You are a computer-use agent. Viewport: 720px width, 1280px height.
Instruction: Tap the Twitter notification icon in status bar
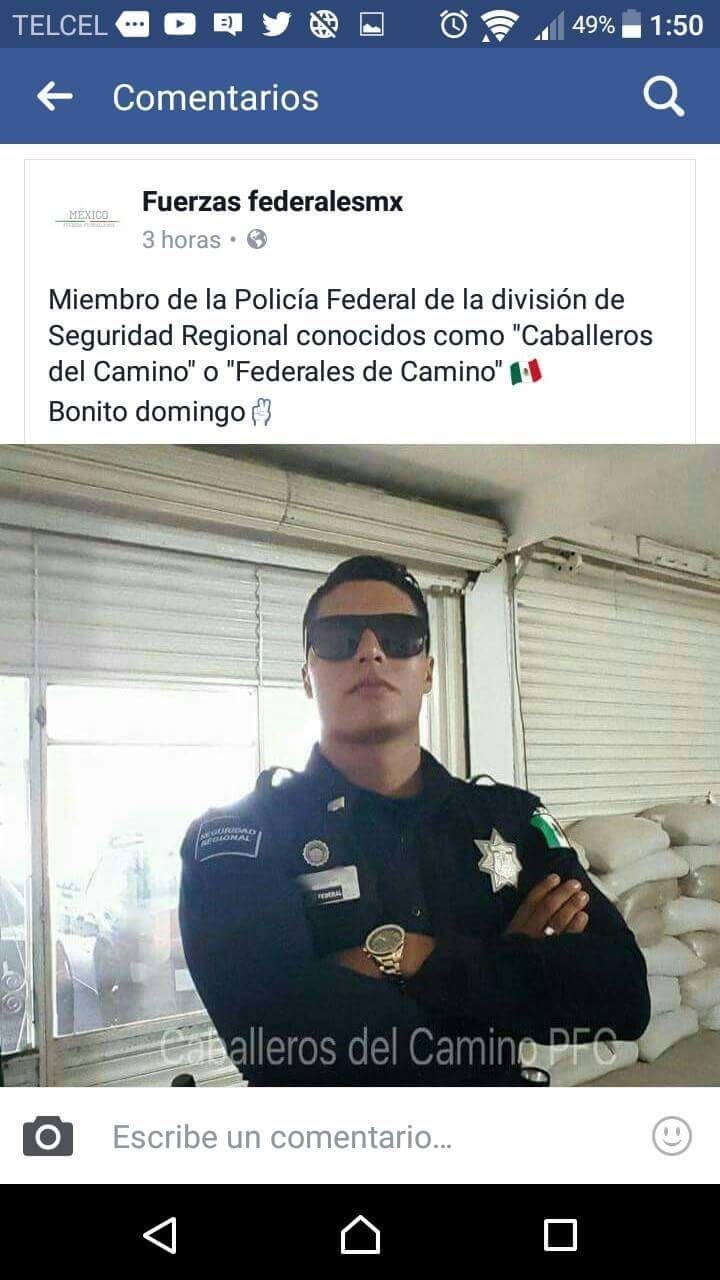276,24
